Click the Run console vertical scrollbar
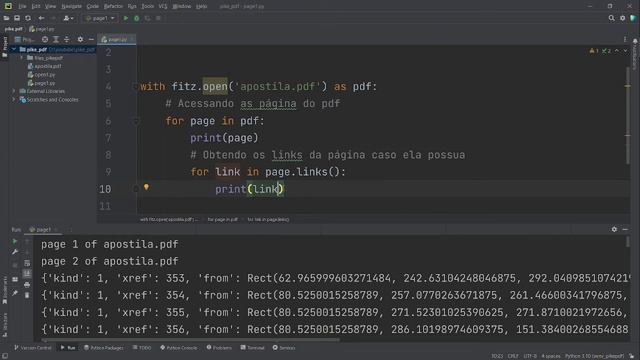This screenshot has height=360, width=640. (x=628, y=242)
